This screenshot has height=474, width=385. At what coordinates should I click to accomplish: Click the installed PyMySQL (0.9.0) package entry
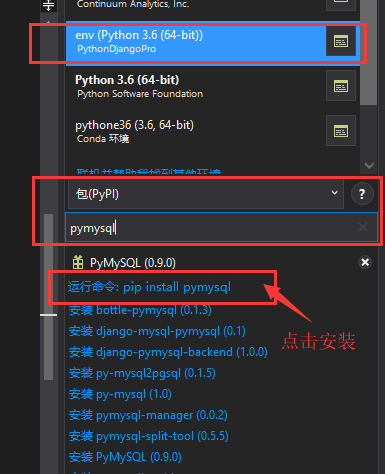(x=133, y=263)
